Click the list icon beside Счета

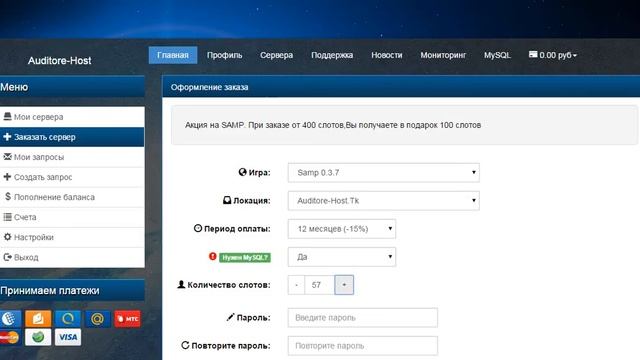[7, 217]
